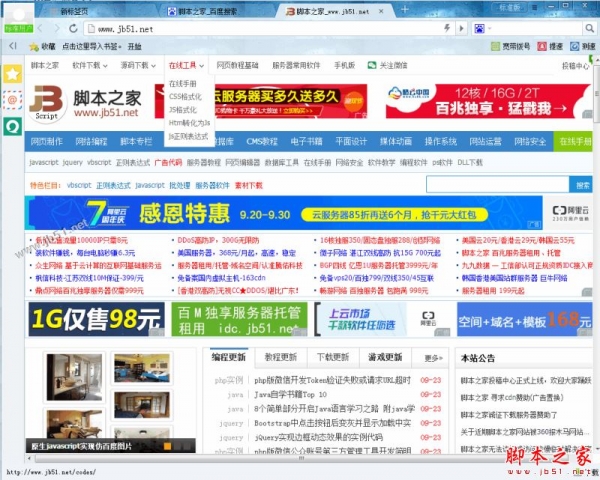Click the 标准版 button in title bar
The image size is (600, 480).
pos(511,8)
